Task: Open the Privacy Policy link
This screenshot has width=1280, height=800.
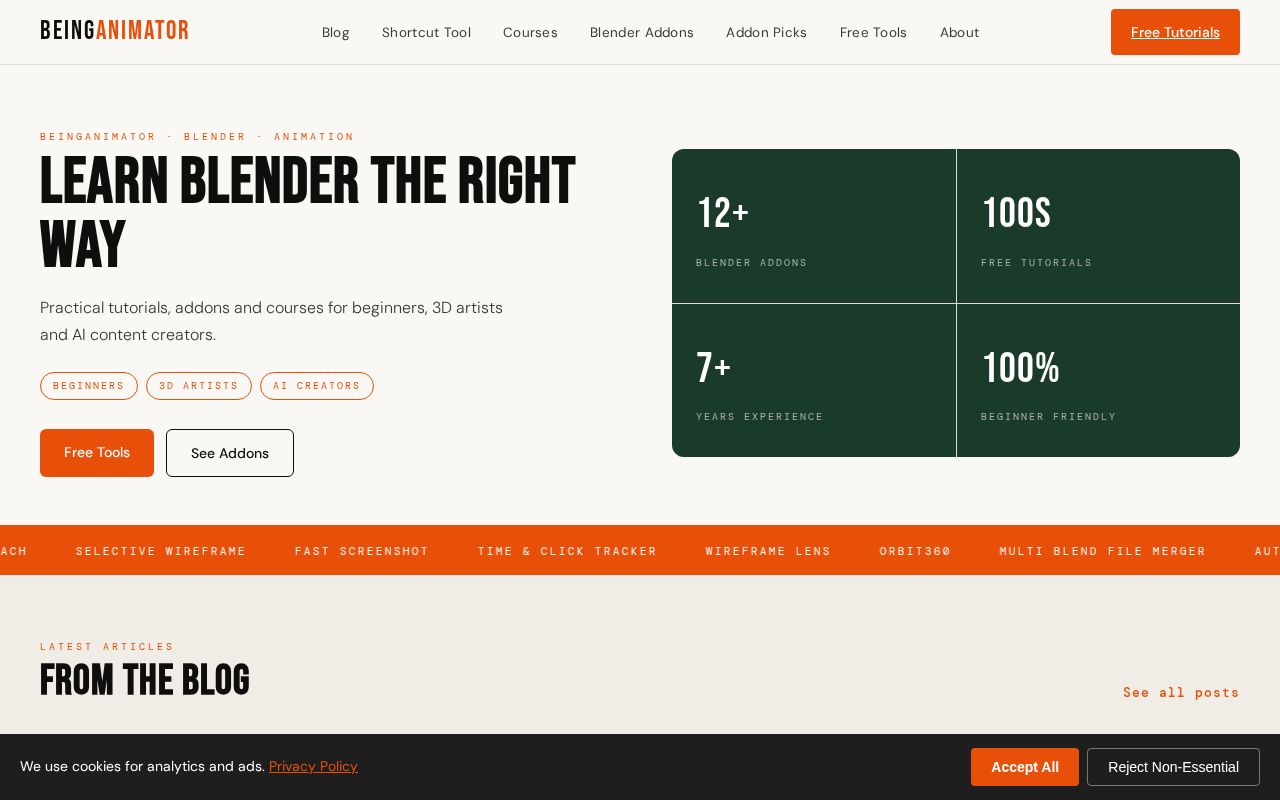Action: (x=313, y=766)
